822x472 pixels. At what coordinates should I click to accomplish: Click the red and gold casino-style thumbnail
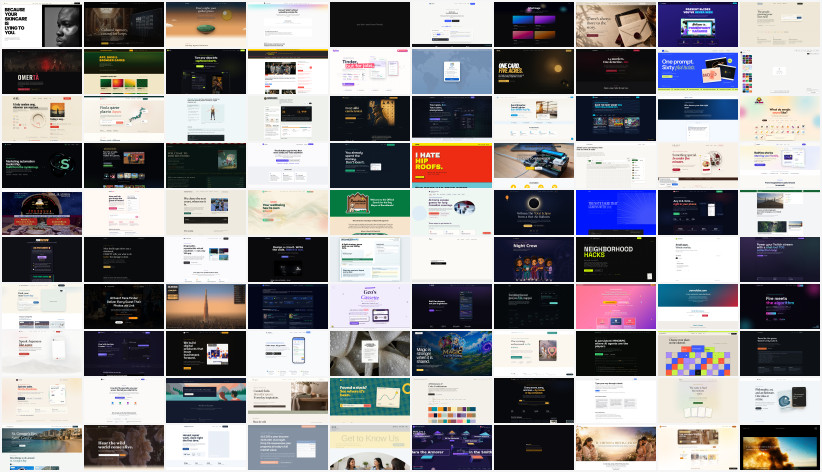click(42, 212)
